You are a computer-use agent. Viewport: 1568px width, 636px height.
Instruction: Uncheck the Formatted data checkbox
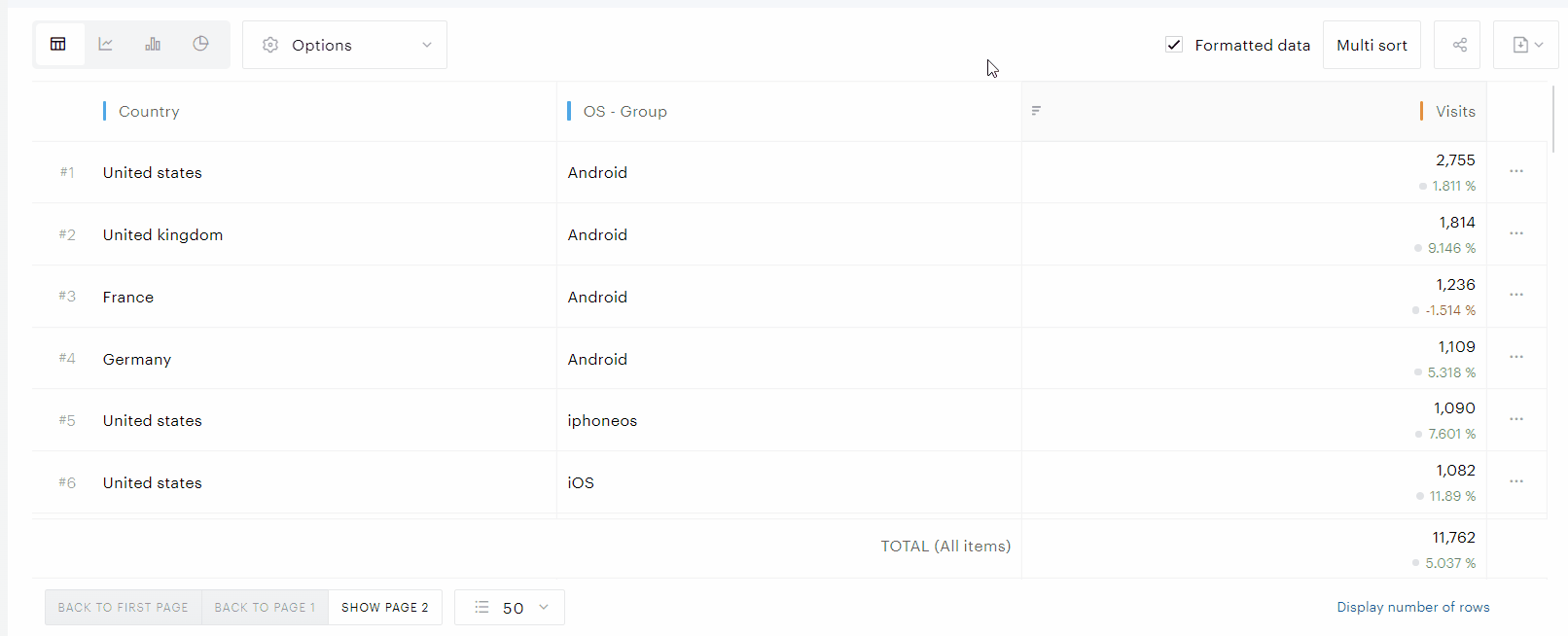[1174, 45]
